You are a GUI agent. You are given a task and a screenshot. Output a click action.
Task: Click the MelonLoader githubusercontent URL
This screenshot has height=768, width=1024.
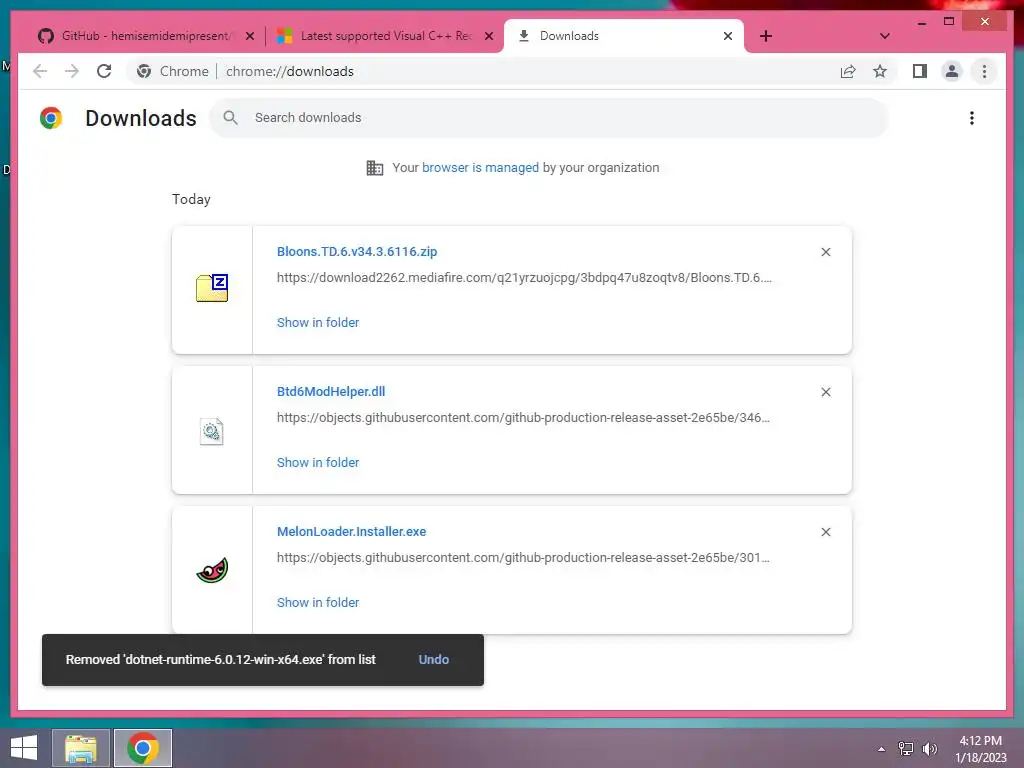(x=523, y=558)
